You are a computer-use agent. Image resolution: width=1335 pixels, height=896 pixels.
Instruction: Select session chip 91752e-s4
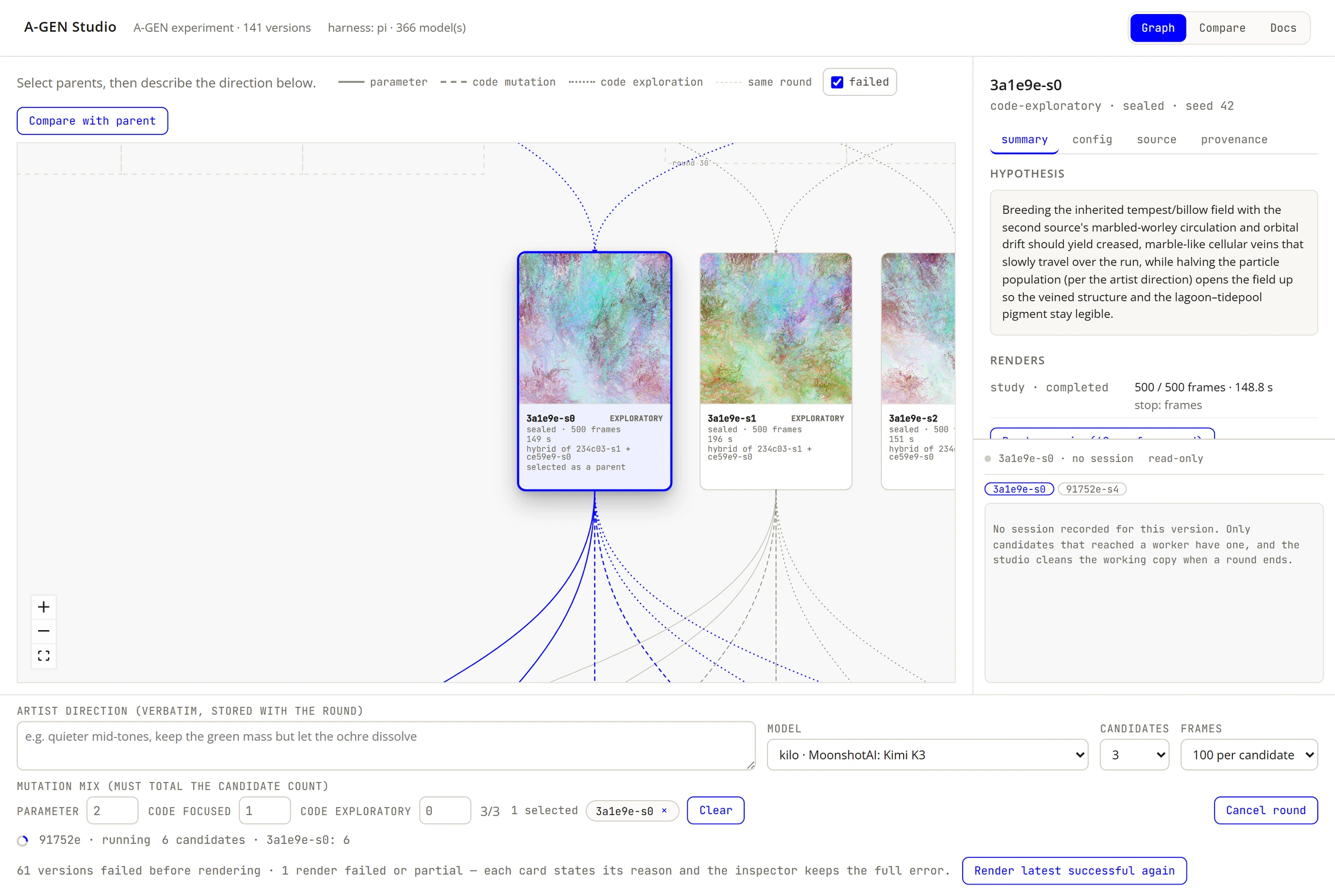click(1092, 489)
